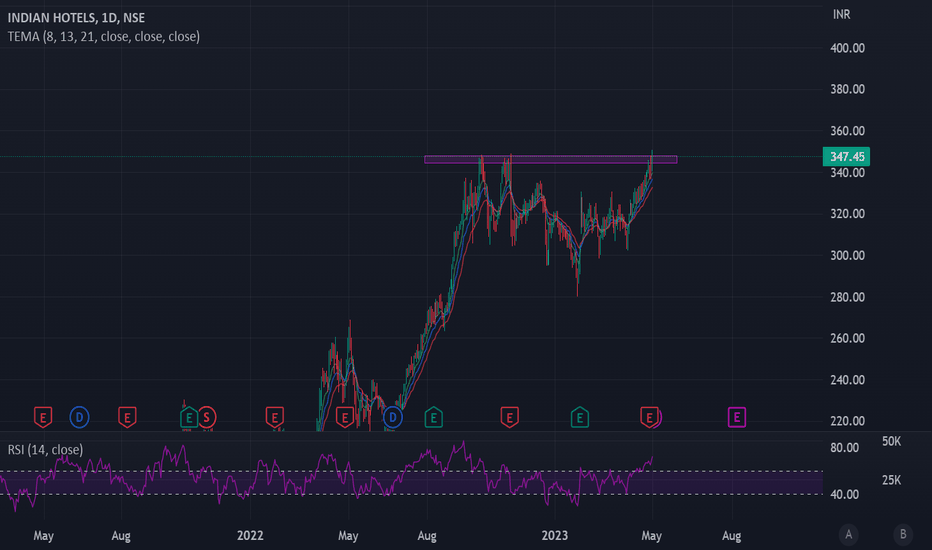Viewport: 932px width, 550px height.
Task: Click the red S split marker
Action: point(207,417)
